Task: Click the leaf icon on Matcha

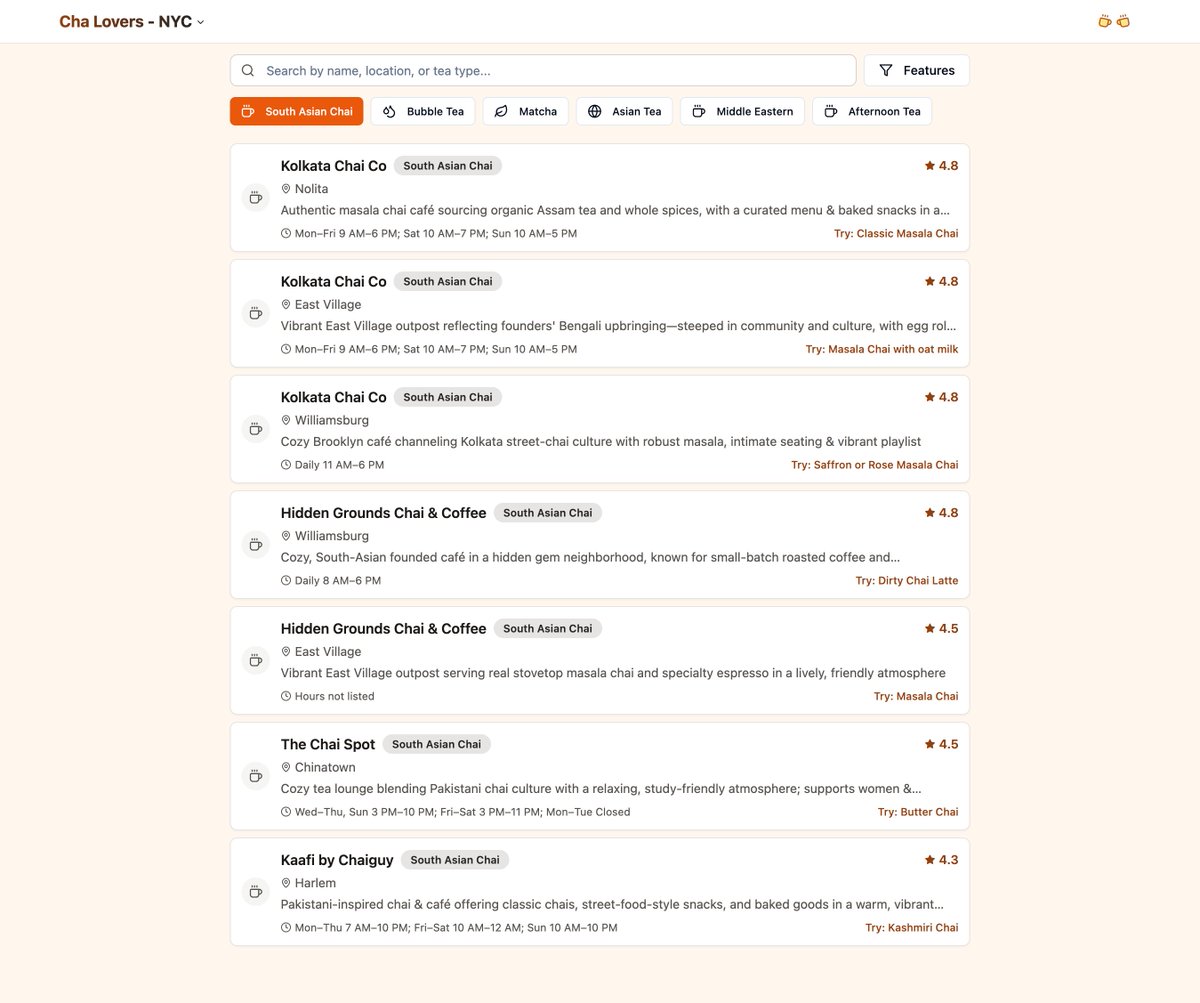Action: (501, 111)
